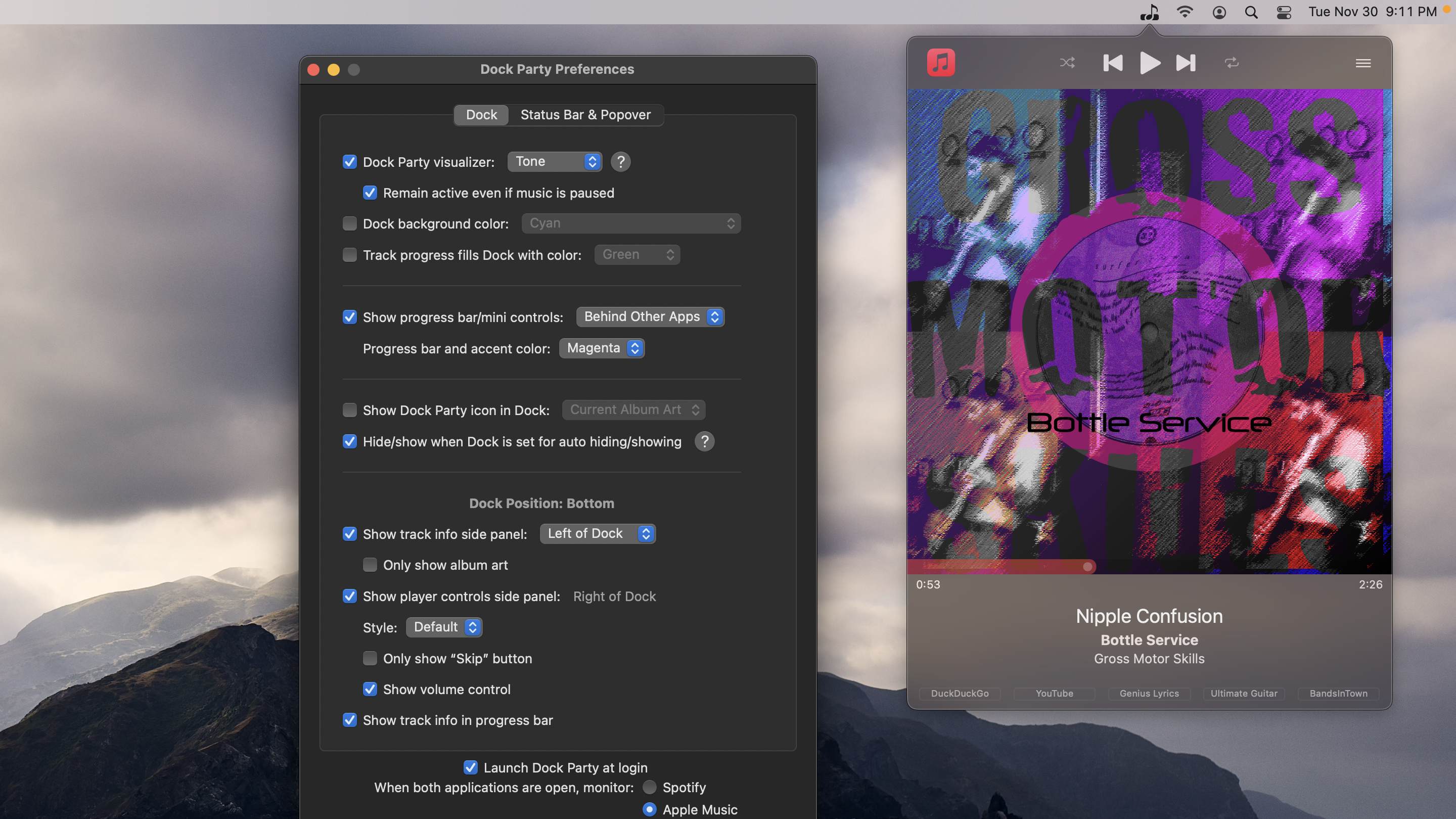Skip to previous track in popover
This screenshot has width=1456, height=819.
pyautogui.click(x=1112, y=63)
